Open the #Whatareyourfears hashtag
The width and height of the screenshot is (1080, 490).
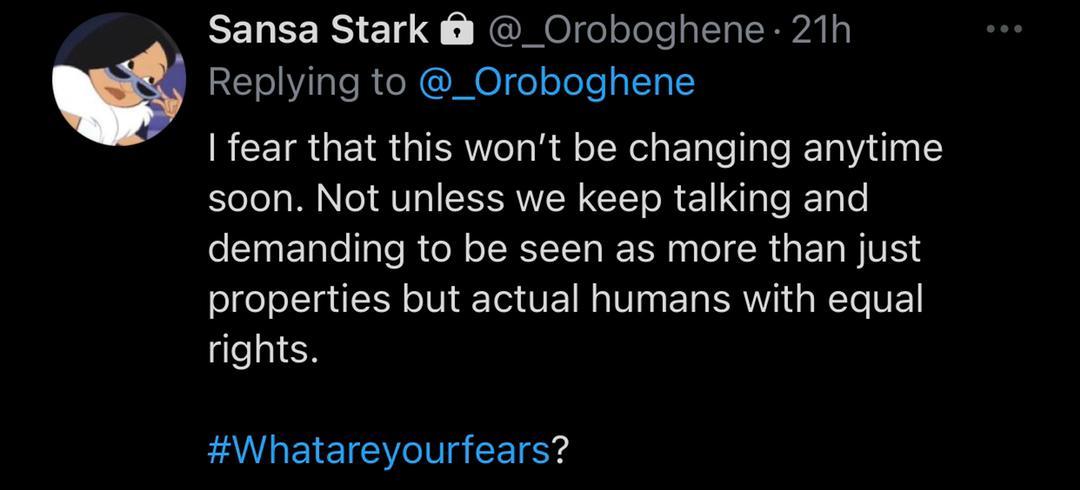[379, 448]
